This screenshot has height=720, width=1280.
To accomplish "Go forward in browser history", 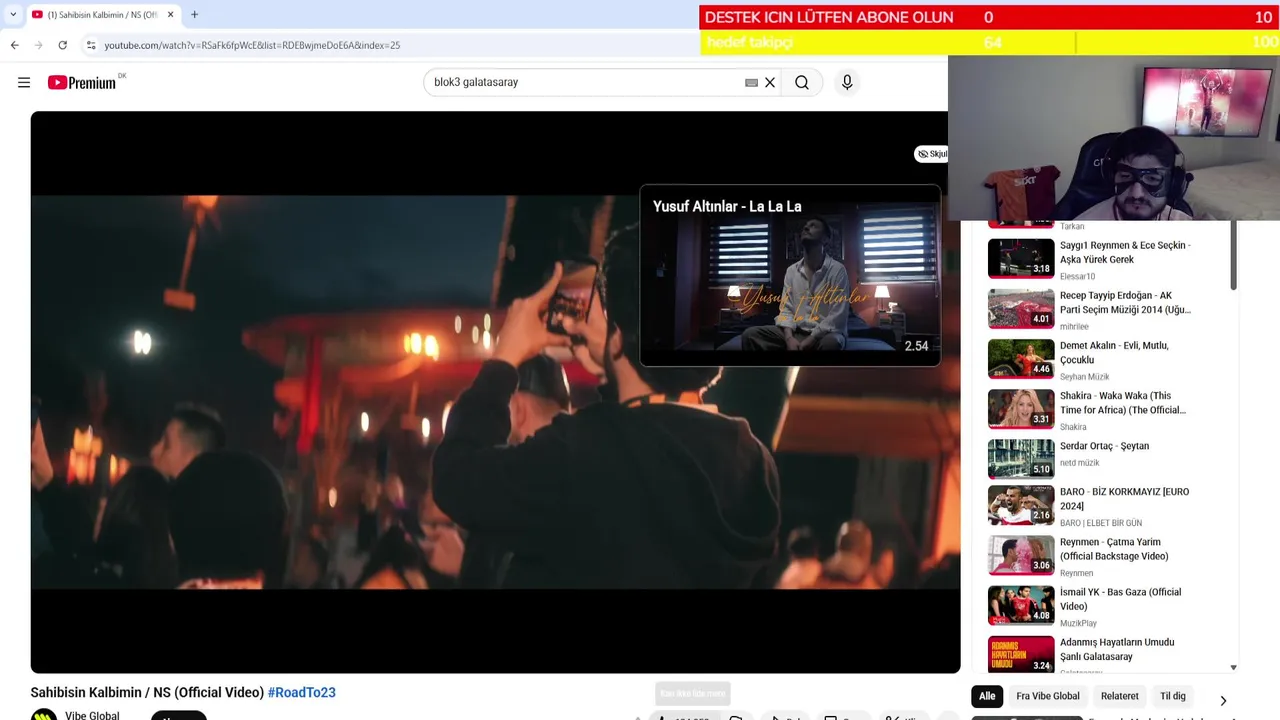I will pos(38,45).
